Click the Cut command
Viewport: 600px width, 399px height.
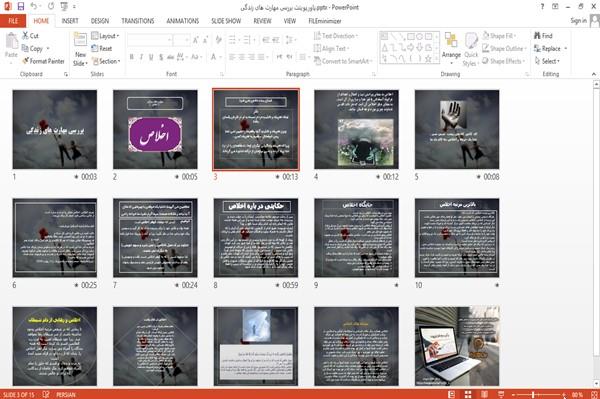click(30, 36)
